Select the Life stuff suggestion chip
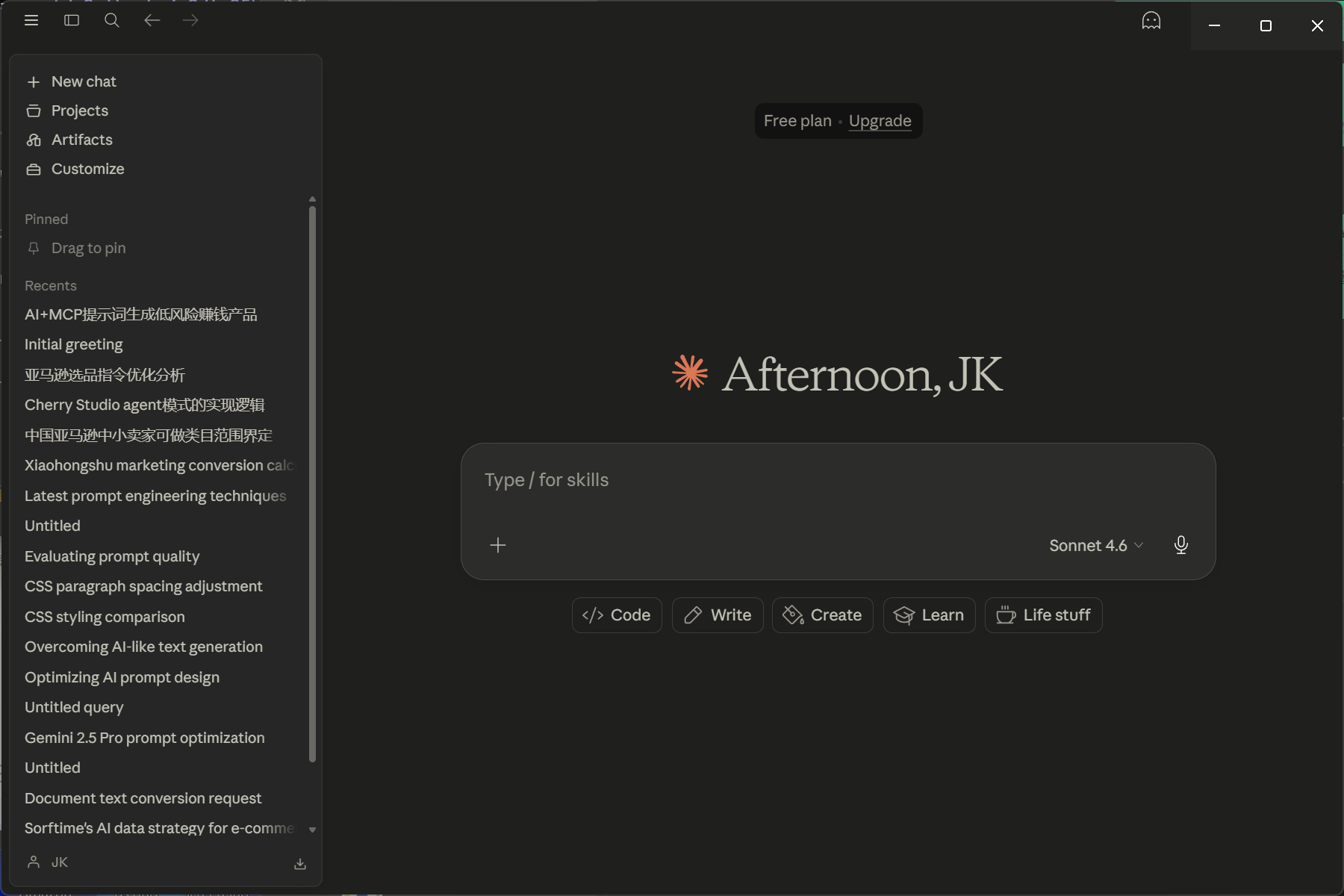Image resolution: width=1344 pixels, height=896 pixels. [x=1043, y=615]
